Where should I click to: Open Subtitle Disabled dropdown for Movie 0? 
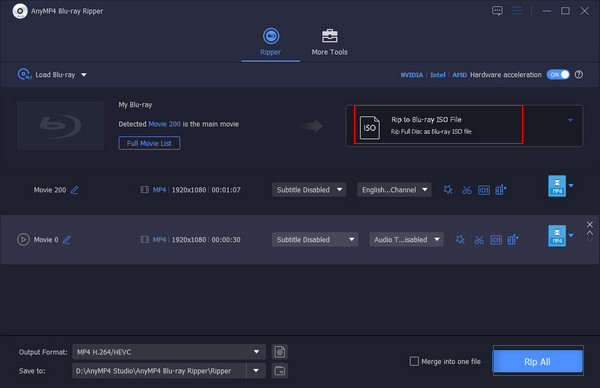coord(315,240)
